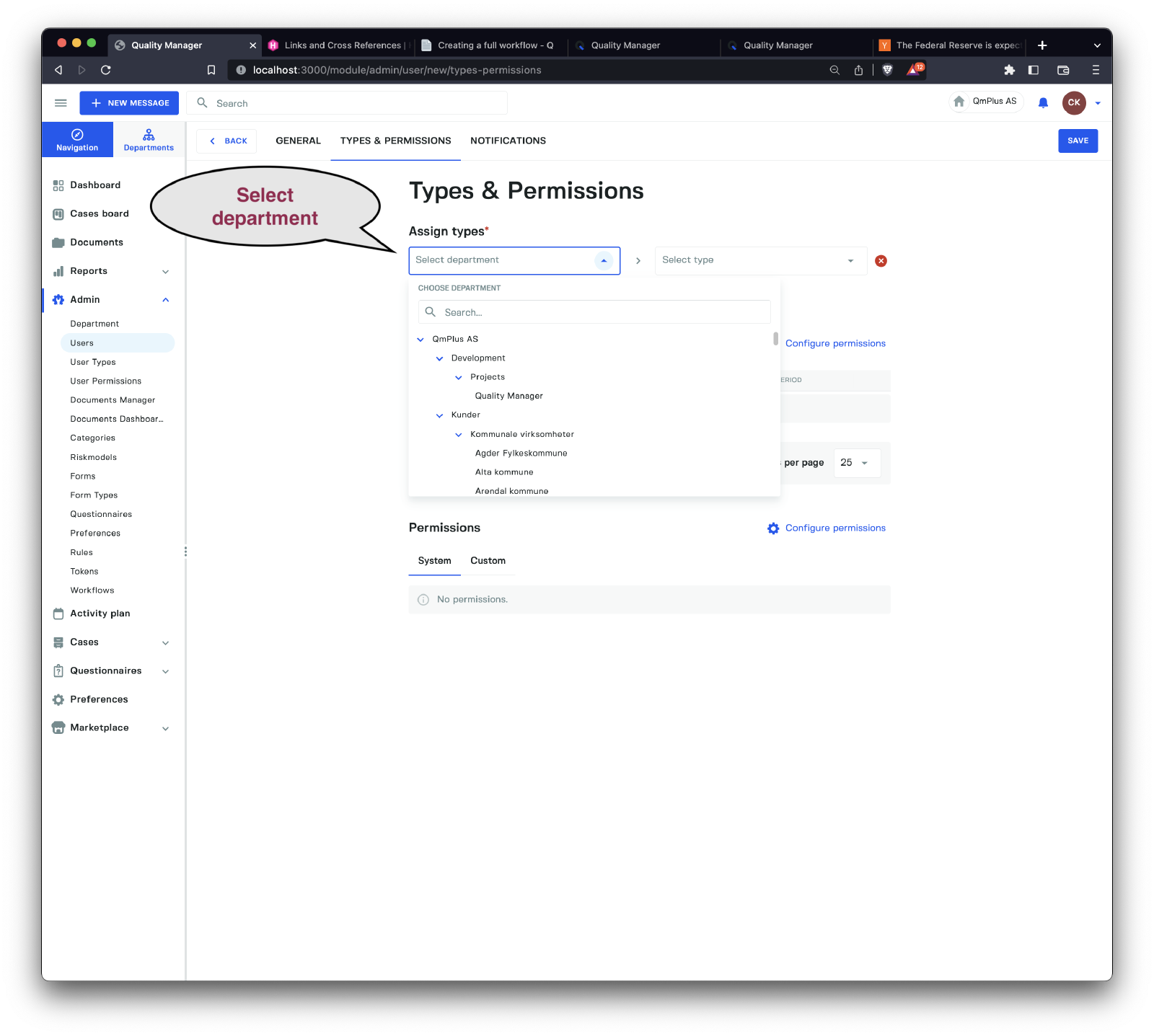Click the CK user avatar
The height and width of the screenshot is (1036, 1154).
tap(1073, 102)
